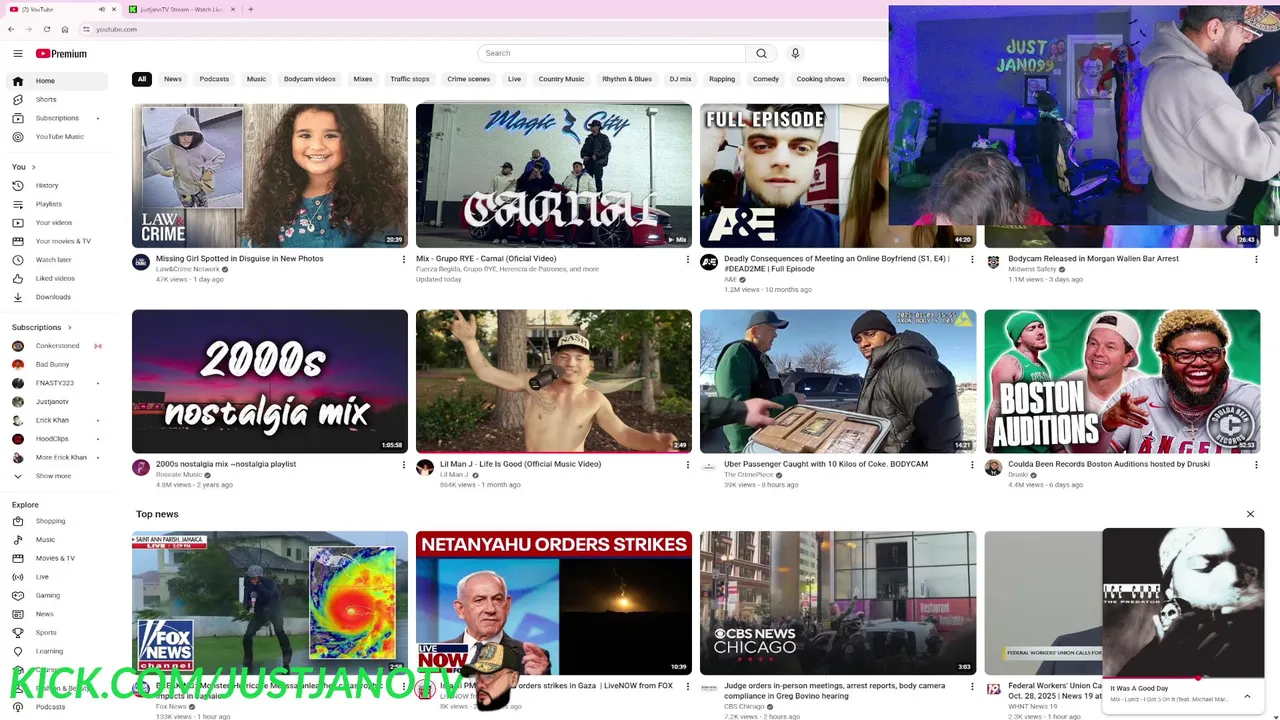Open options for Lil Man J video

(687, 465)
